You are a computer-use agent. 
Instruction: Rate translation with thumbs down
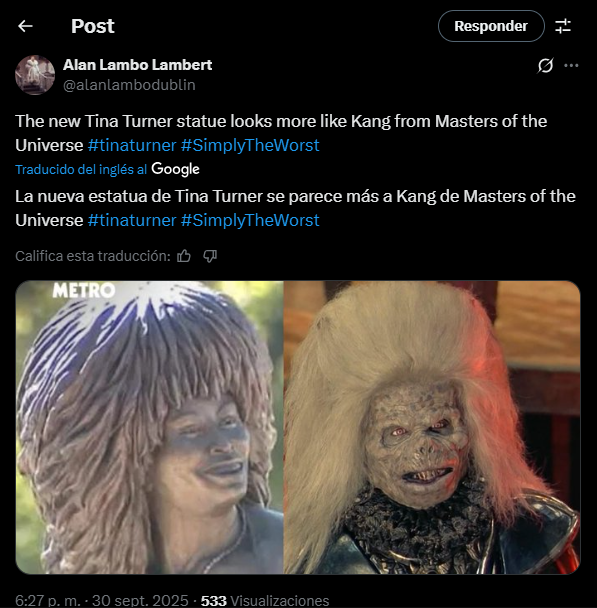pos(210,256)
